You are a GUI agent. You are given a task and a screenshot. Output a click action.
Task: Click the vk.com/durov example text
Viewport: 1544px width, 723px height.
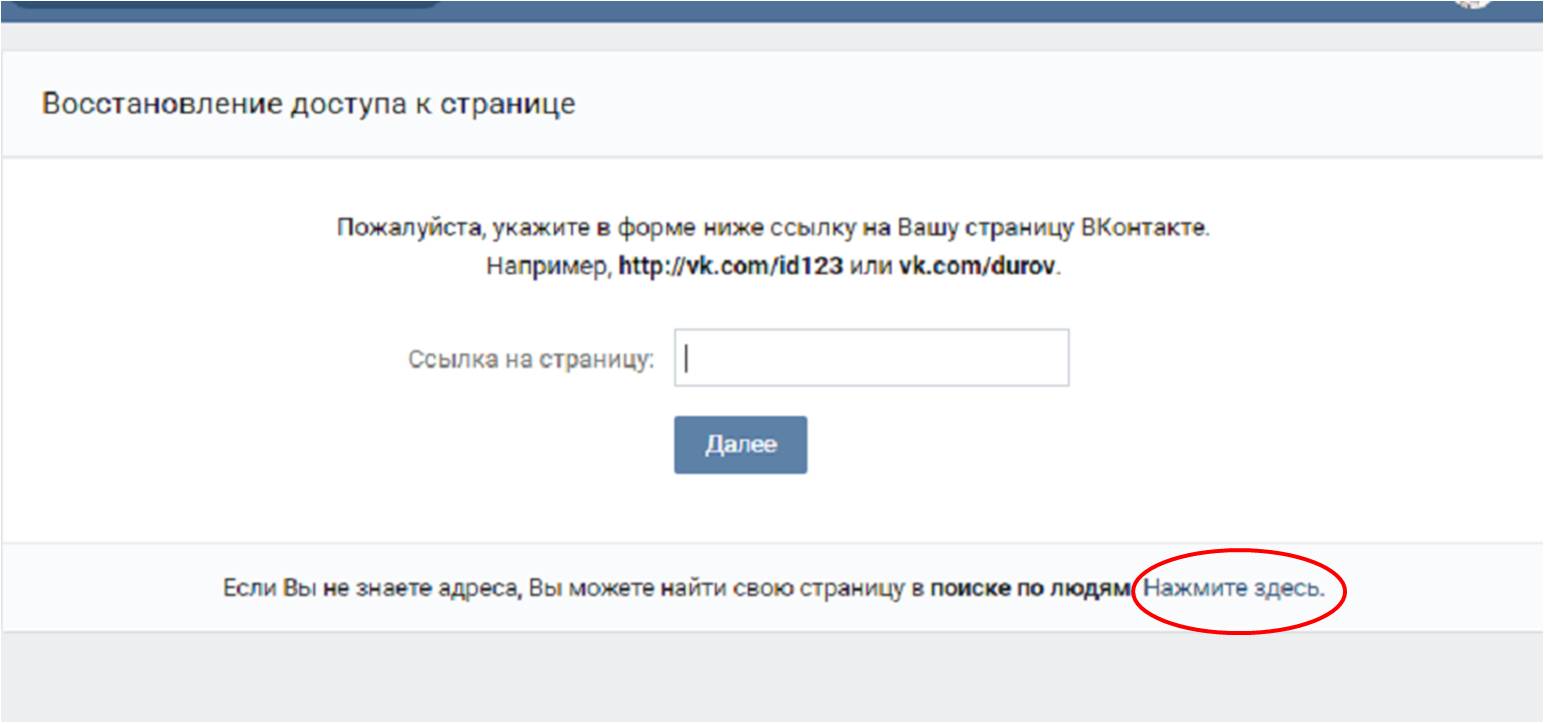point(977,269)
